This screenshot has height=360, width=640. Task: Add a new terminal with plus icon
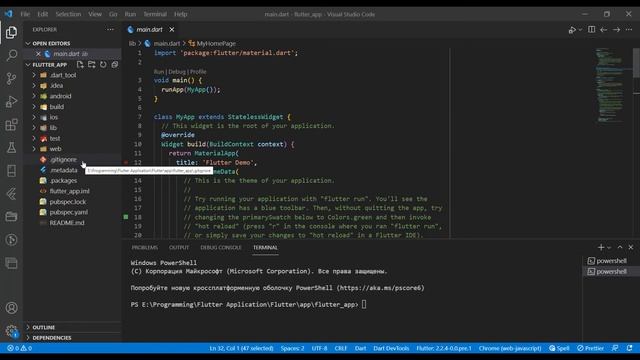coord(601,247)
